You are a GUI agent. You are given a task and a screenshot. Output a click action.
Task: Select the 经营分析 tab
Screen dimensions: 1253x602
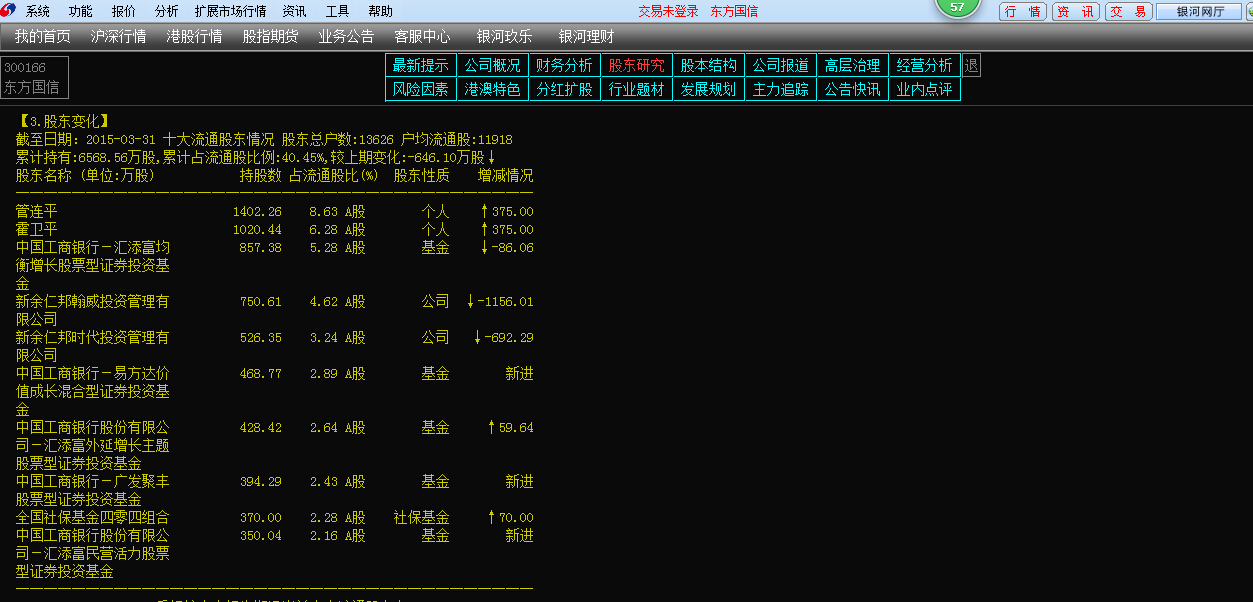click(x=925, y=65)
